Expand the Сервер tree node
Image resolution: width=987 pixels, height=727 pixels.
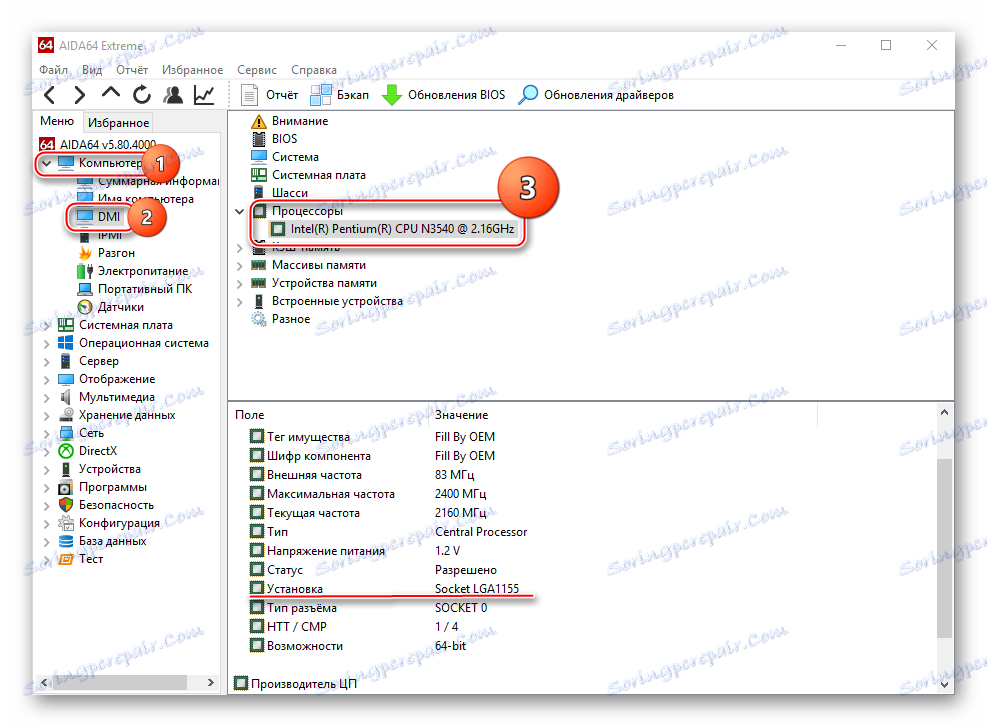tap(47, 362)
